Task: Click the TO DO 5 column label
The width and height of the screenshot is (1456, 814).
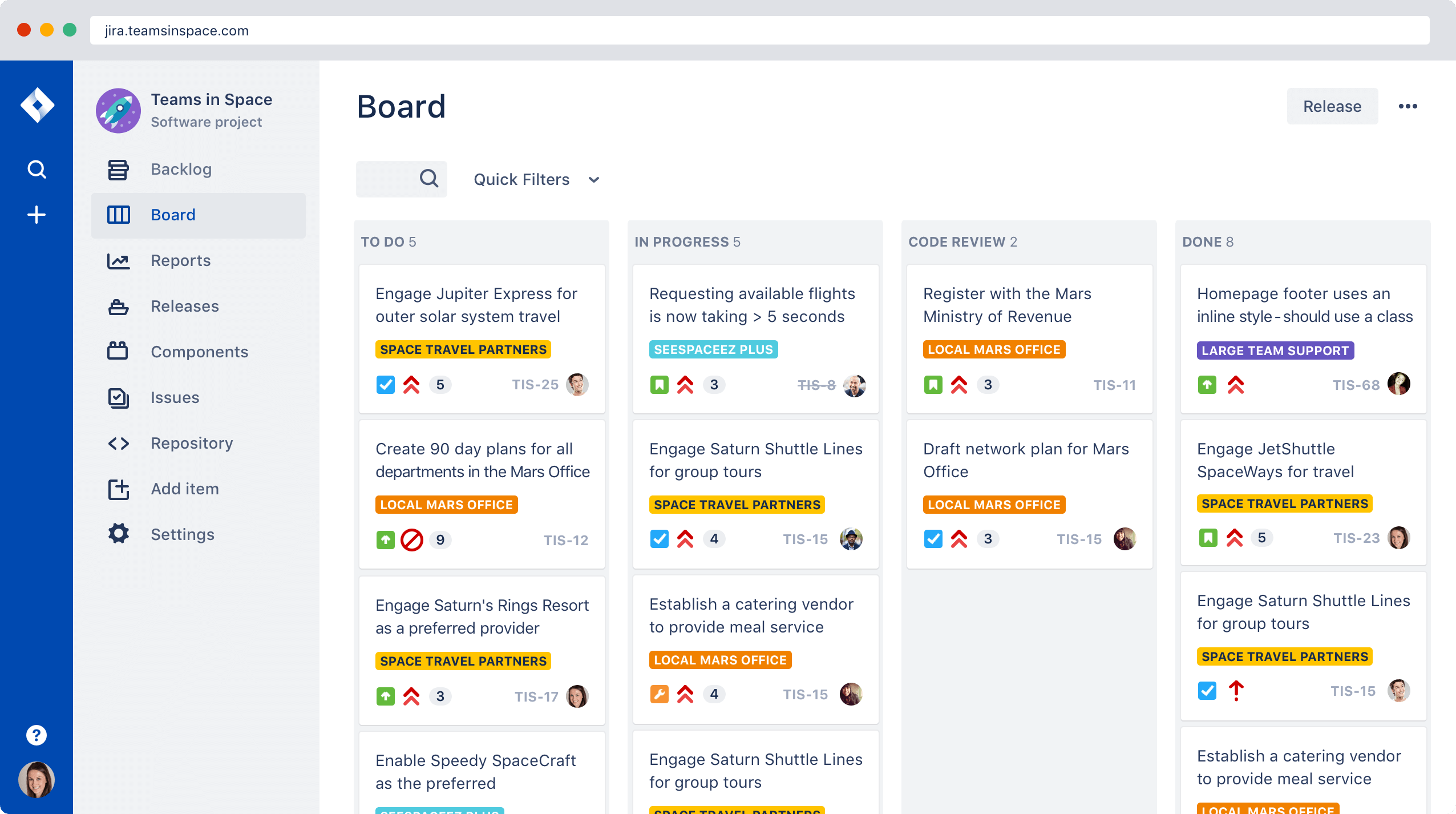Action: (389, 242)
